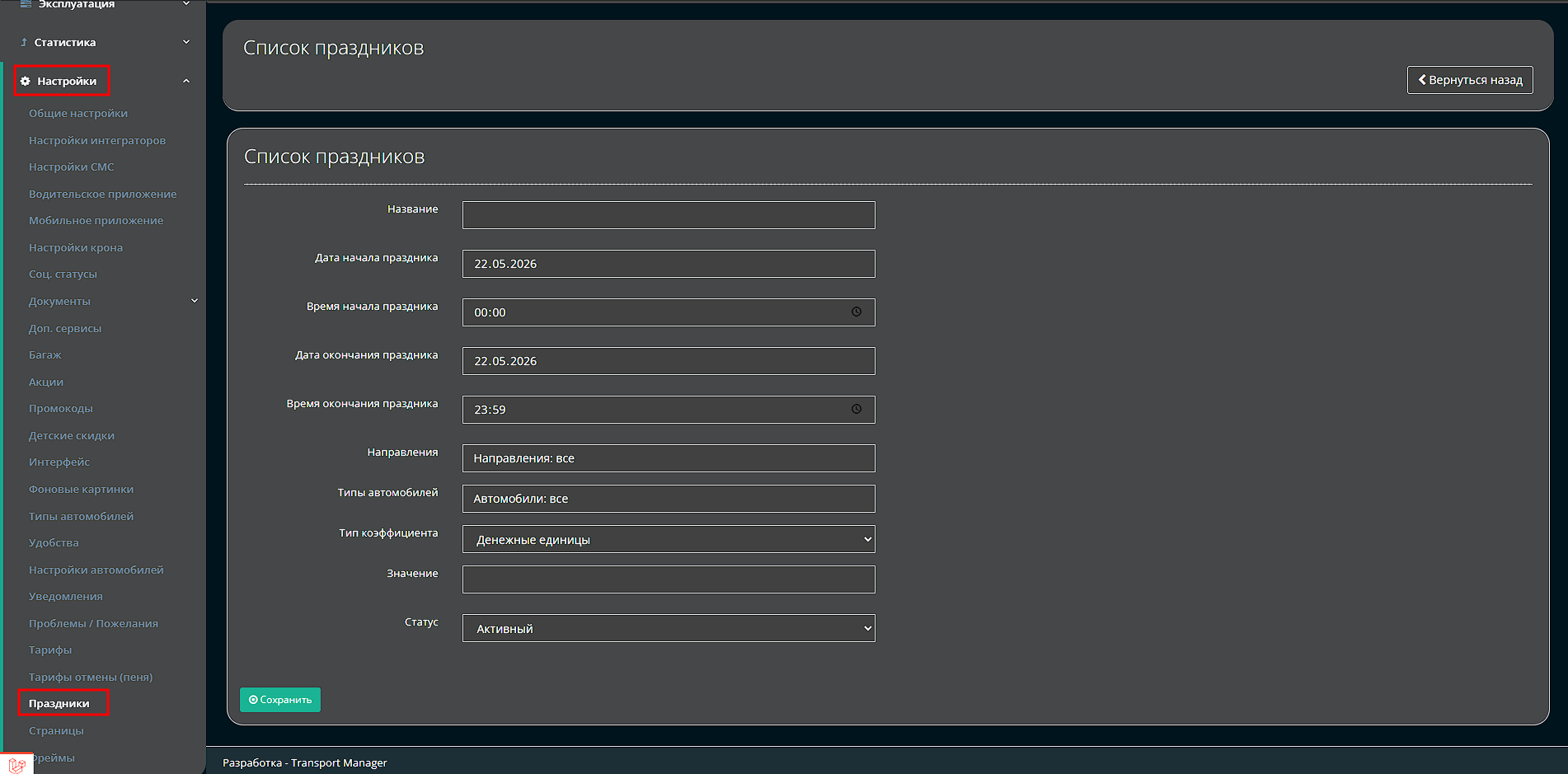This screenshot has height=774, width=1568.
Task: Open Проблемы / Пожелания menu item
Action: pos(93,623)
